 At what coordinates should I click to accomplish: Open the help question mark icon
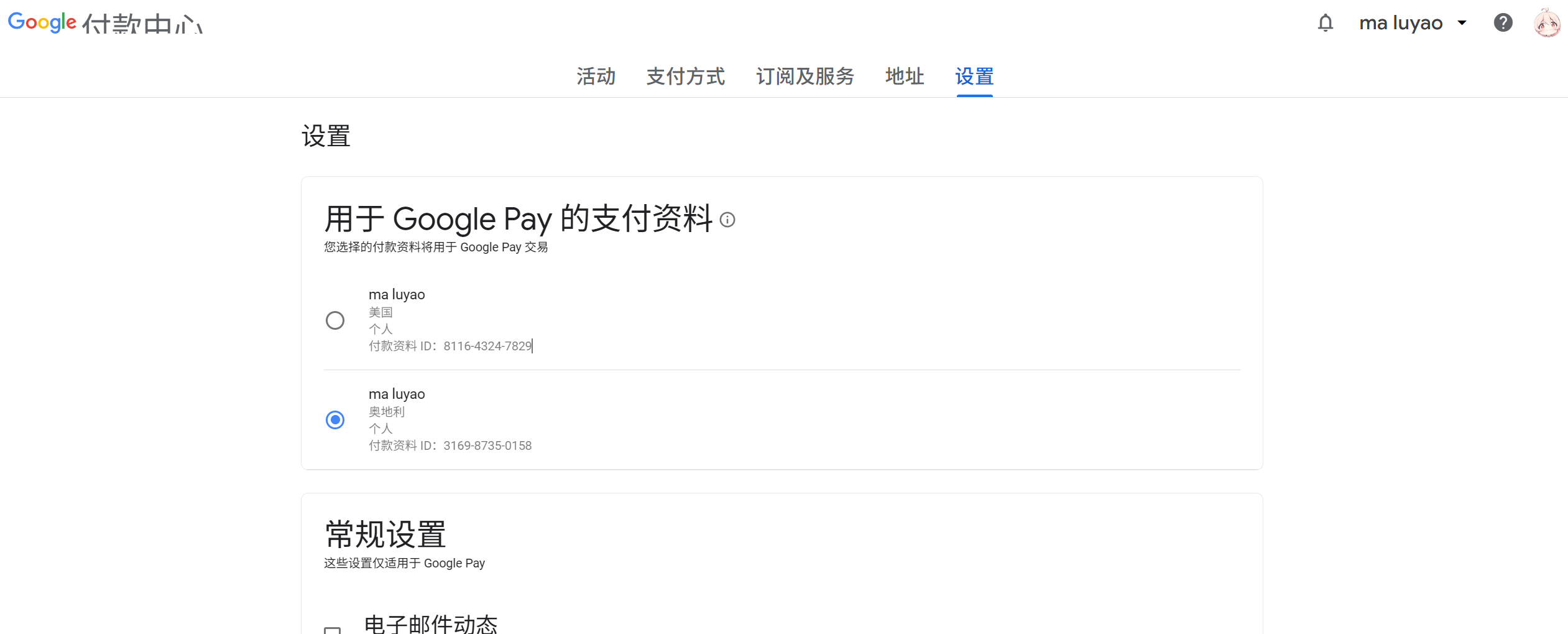(x=1503, y=23)
